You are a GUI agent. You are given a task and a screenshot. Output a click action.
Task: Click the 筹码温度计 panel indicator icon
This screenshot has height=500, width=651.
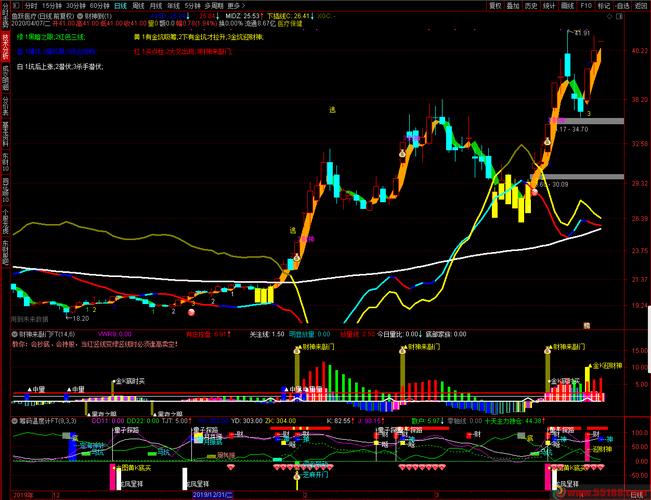pyautogui.click(x=15, y=421)
